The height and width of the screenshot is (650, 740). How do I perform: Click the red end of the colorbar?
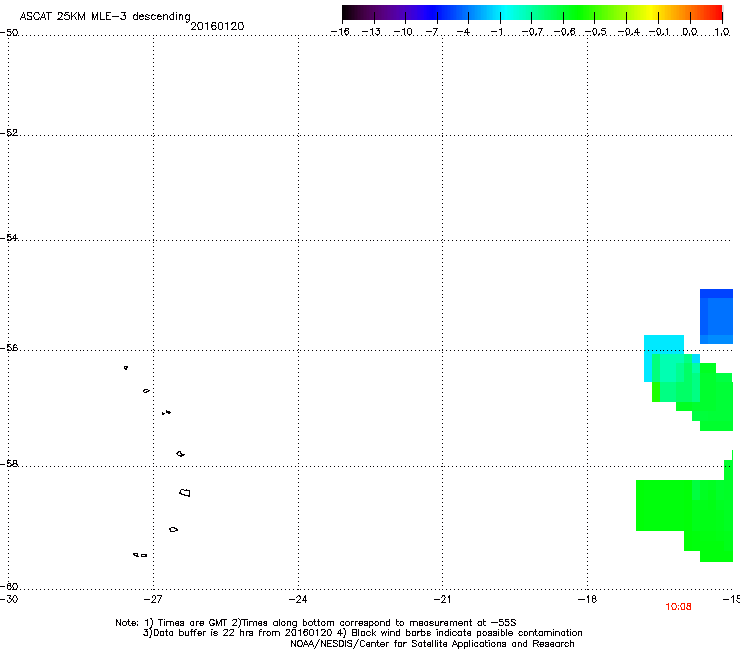[x=715, y=12]
